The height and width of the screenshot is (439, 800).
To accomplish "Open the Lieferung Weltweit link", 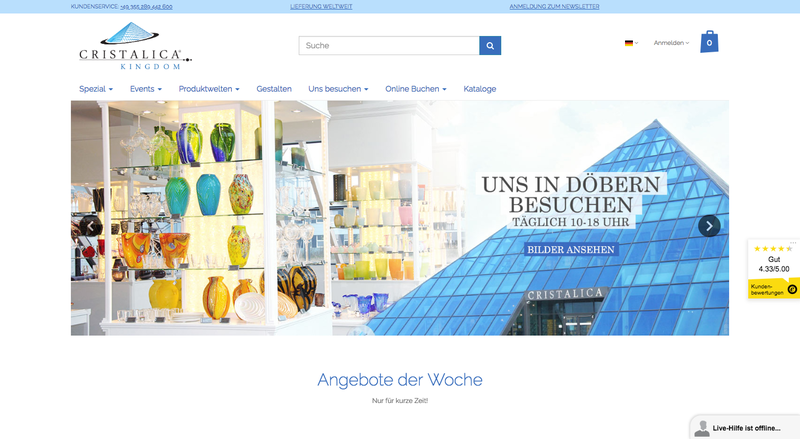I will click(x=321, y=7).
